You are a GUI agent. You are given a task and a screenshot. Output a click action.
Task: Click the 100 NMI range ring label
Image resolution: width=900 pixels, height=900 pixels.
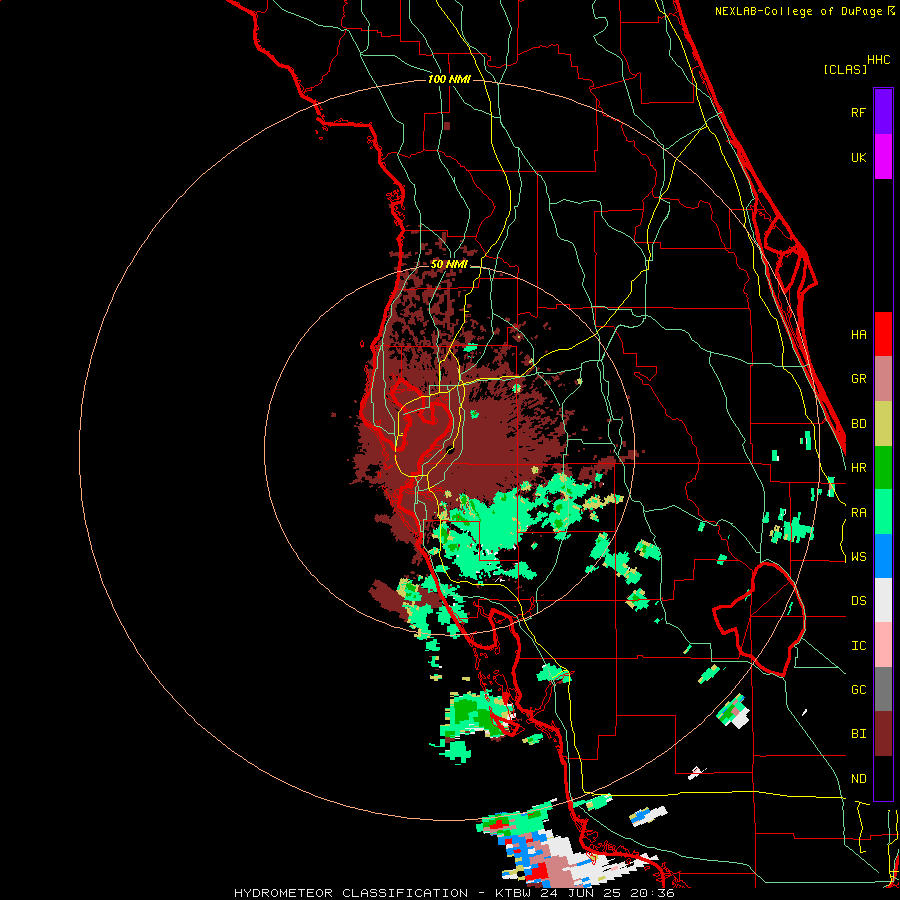tap(449, 79)
